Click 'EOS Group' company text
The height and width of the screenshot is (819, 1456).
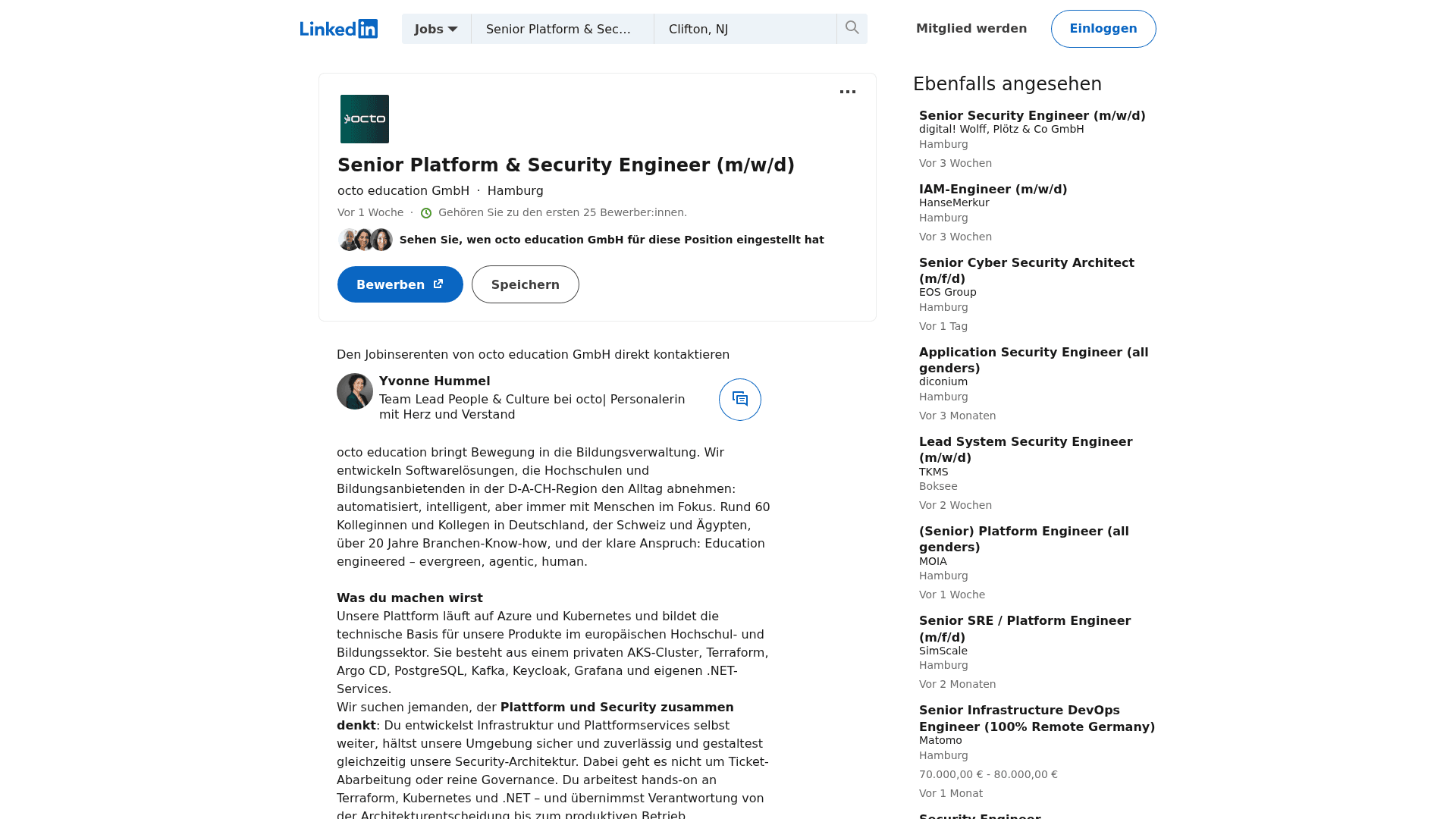tap(947, 292)
